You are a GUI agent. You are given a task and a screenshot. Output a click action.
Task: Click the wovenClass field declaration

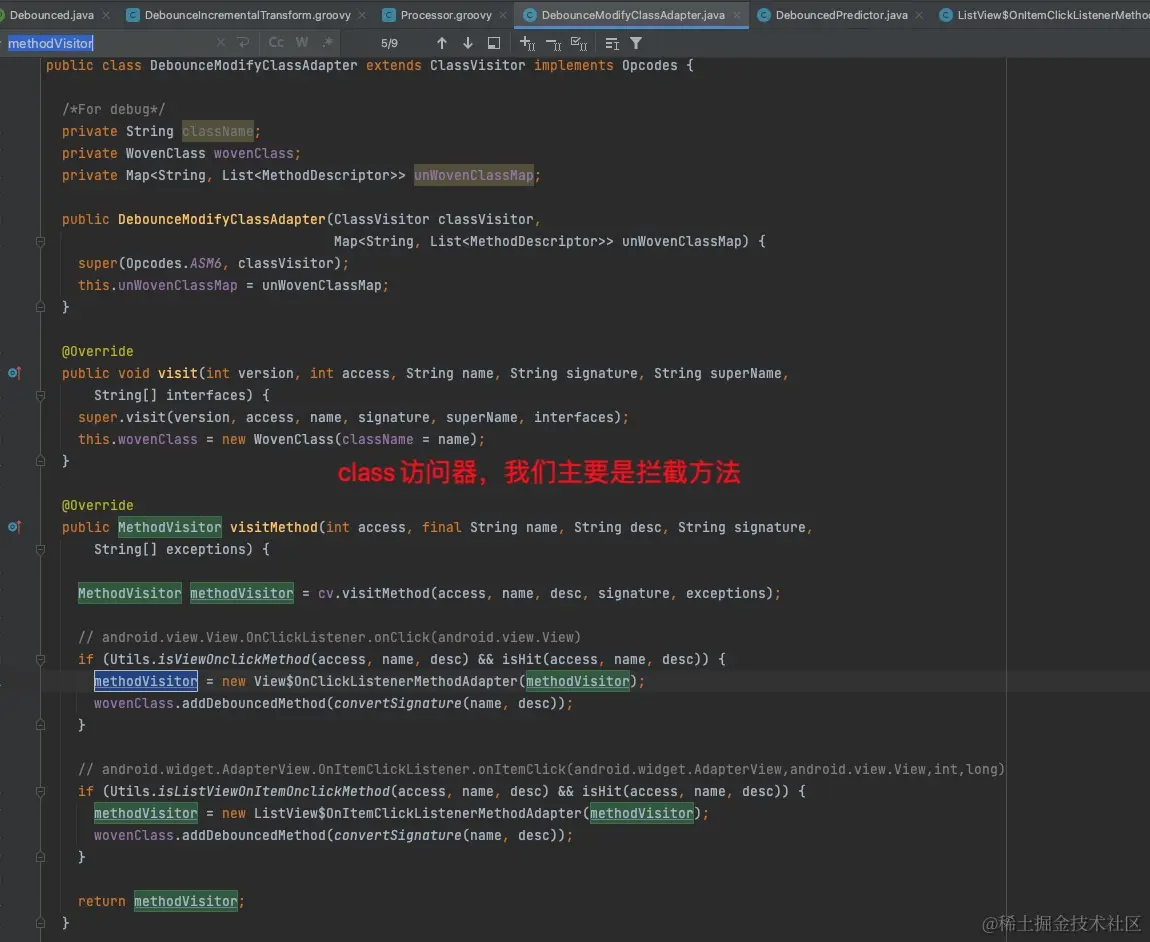pyautogui.click(x=254, y=153)
